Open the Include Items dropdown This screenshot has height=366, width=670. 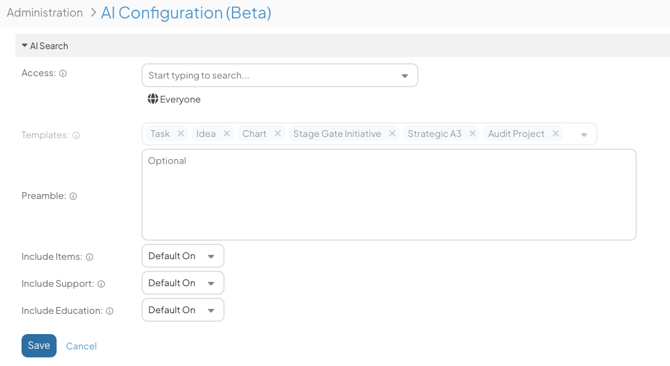click(183, 256)
